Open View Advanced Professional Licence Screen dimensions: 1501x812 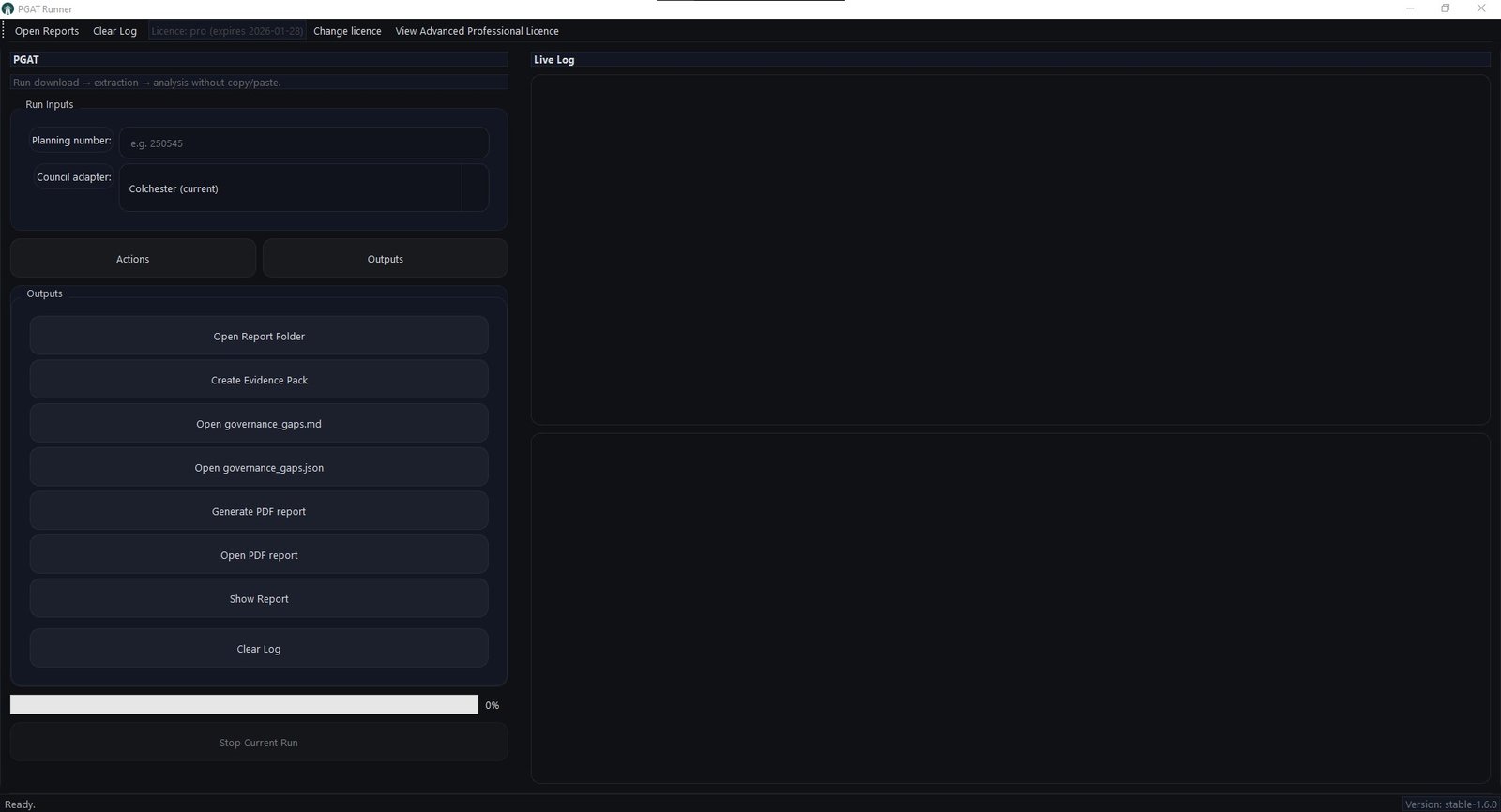click(x=477, y=31)
